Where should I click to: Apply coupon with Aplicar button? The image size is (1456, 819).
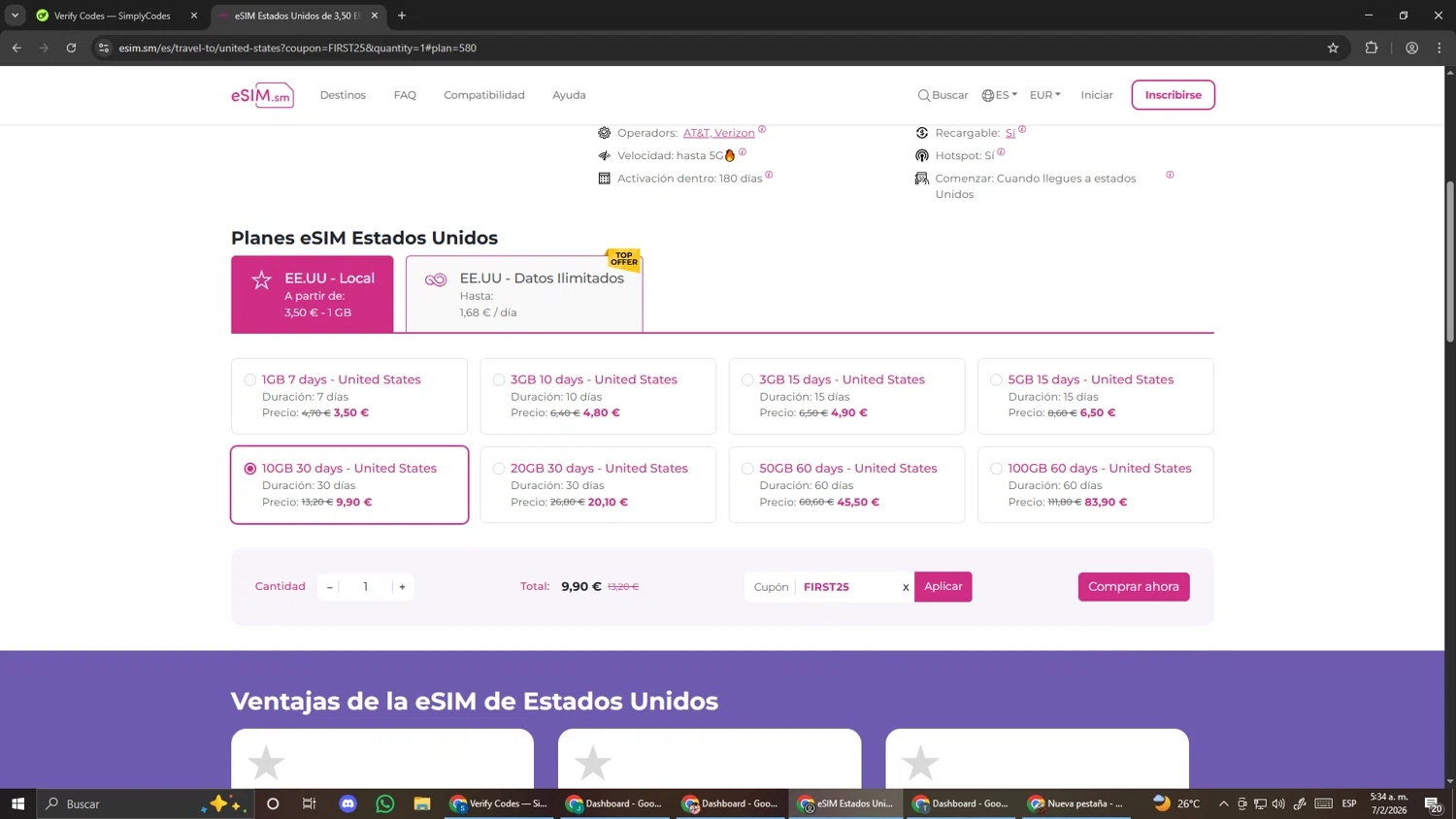pos(943,586)
